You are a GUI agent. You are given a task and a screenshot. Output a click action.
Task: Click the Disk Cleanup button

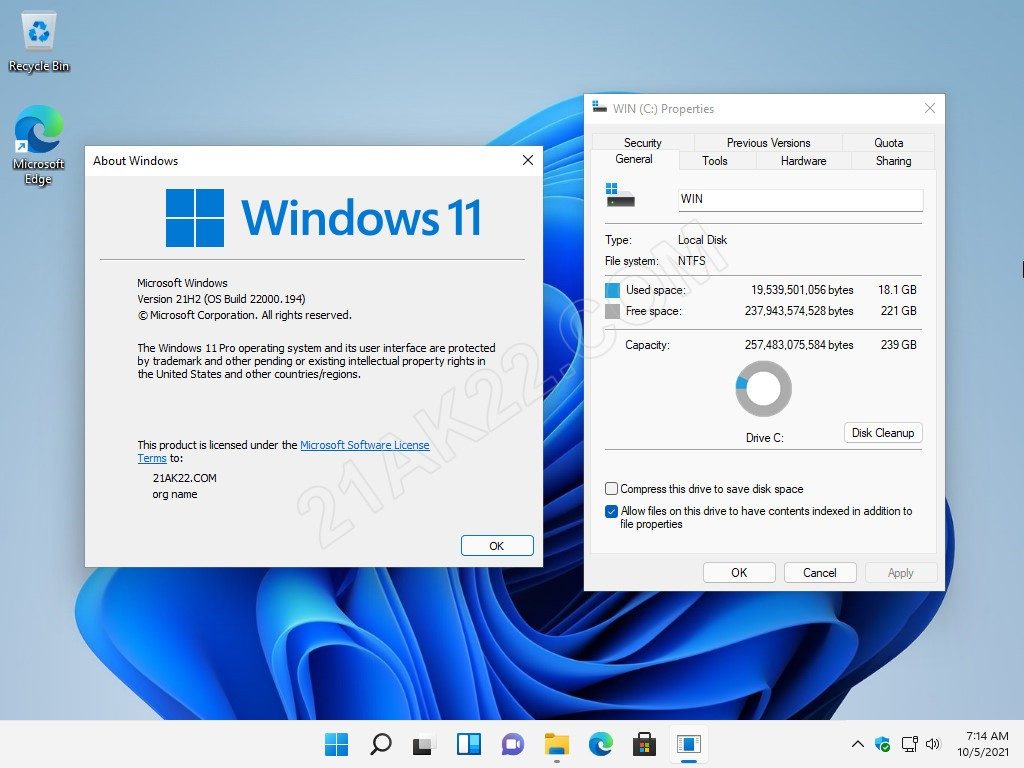883,432
